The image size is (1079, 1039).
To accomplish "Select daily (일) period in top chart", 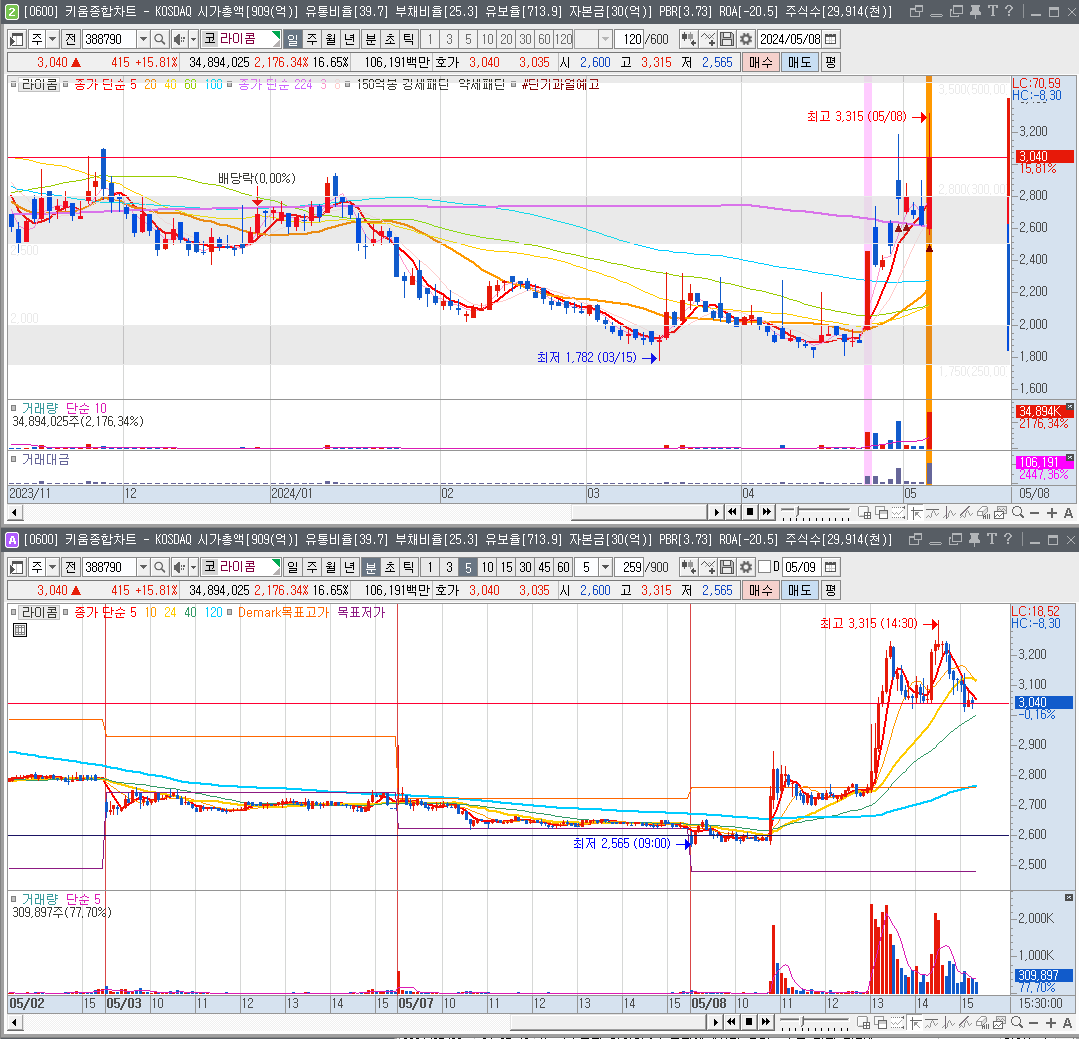I will tap(292, 39).
